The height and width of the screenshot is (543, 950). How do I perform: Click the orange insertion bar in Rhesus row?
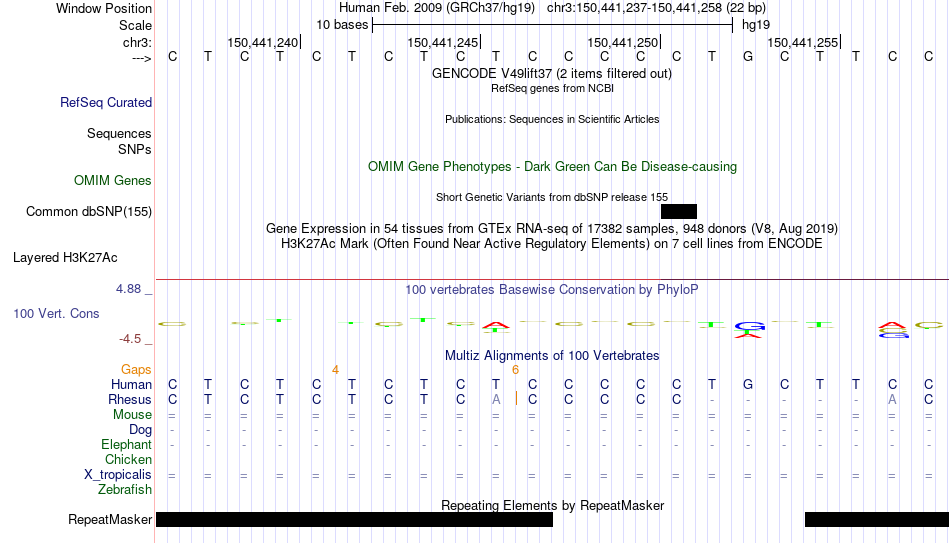click(x=516, y=399)
